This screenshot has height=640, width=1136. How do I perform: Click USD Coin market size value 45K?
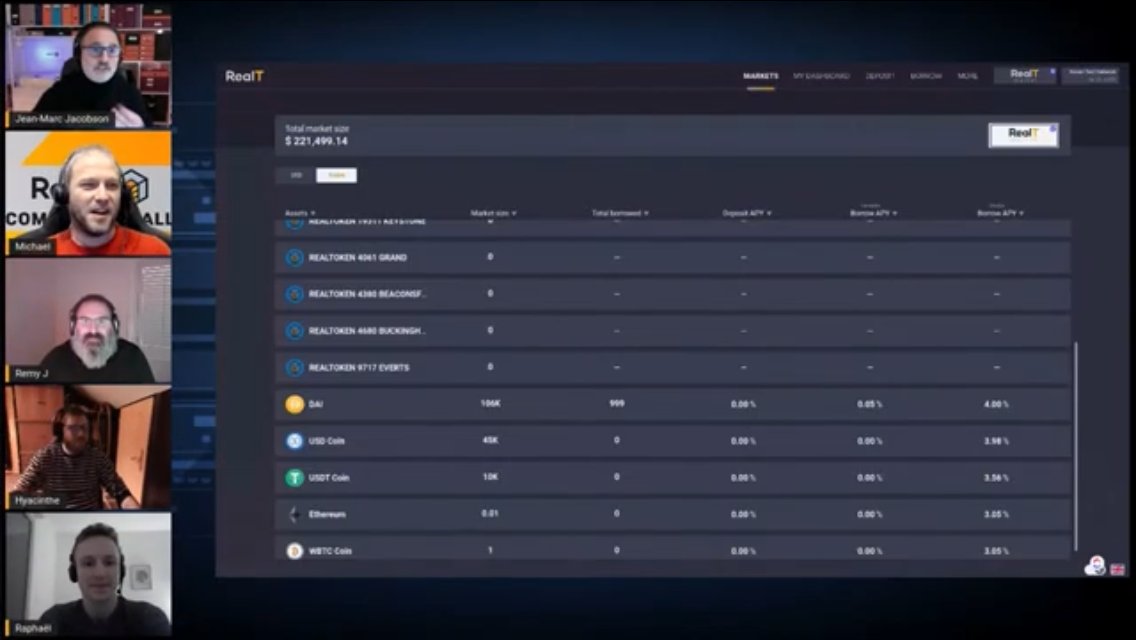point(490,440)
